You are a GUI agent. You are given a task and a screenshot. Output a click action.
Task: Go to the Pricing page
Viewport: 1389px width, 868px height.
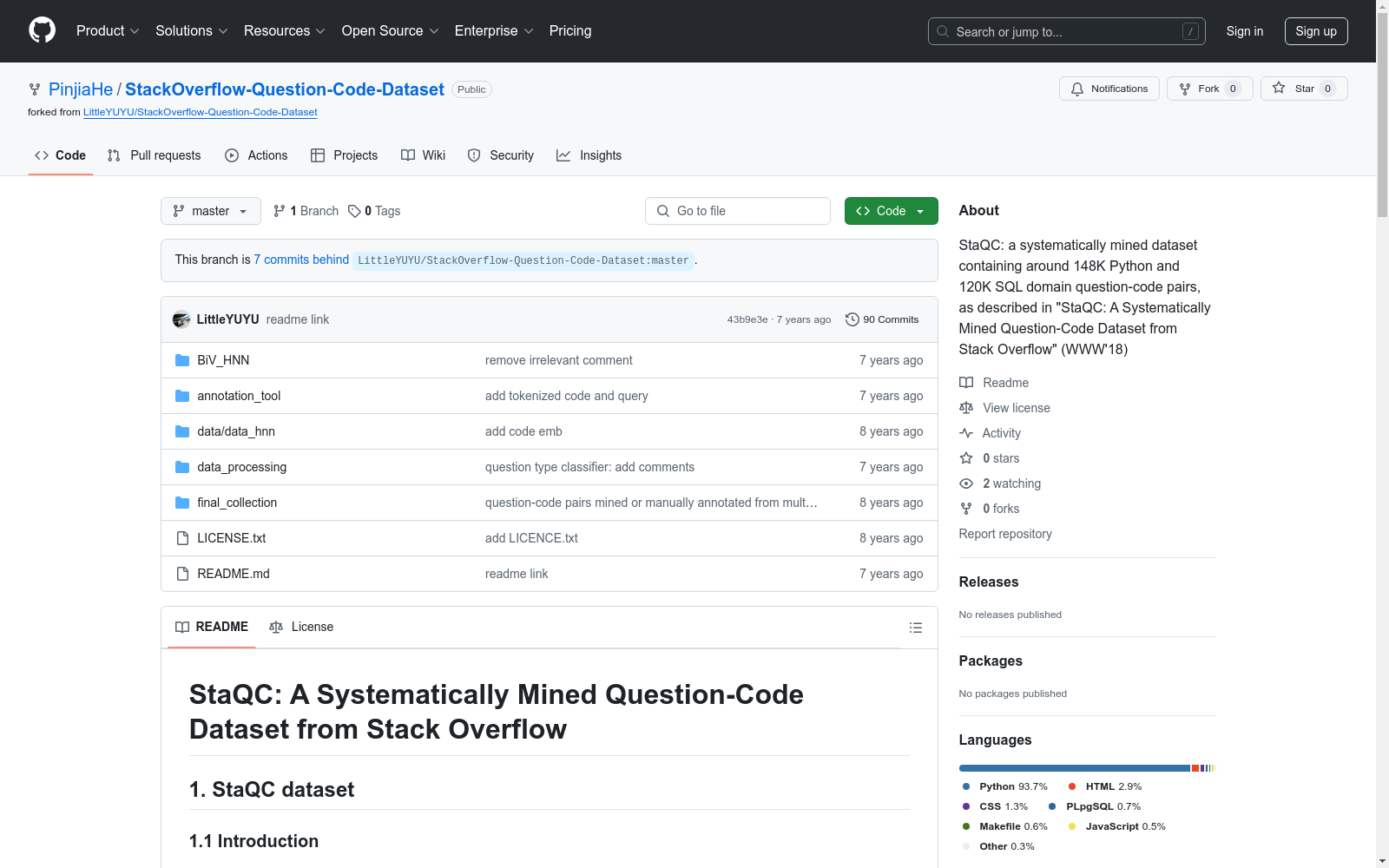(570, 31)
